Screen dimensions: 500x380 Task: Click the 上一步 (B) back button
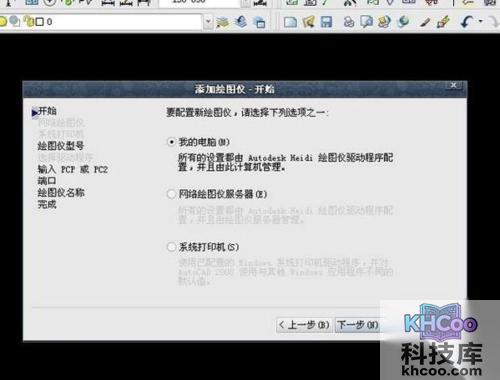(x=304, y=325)
